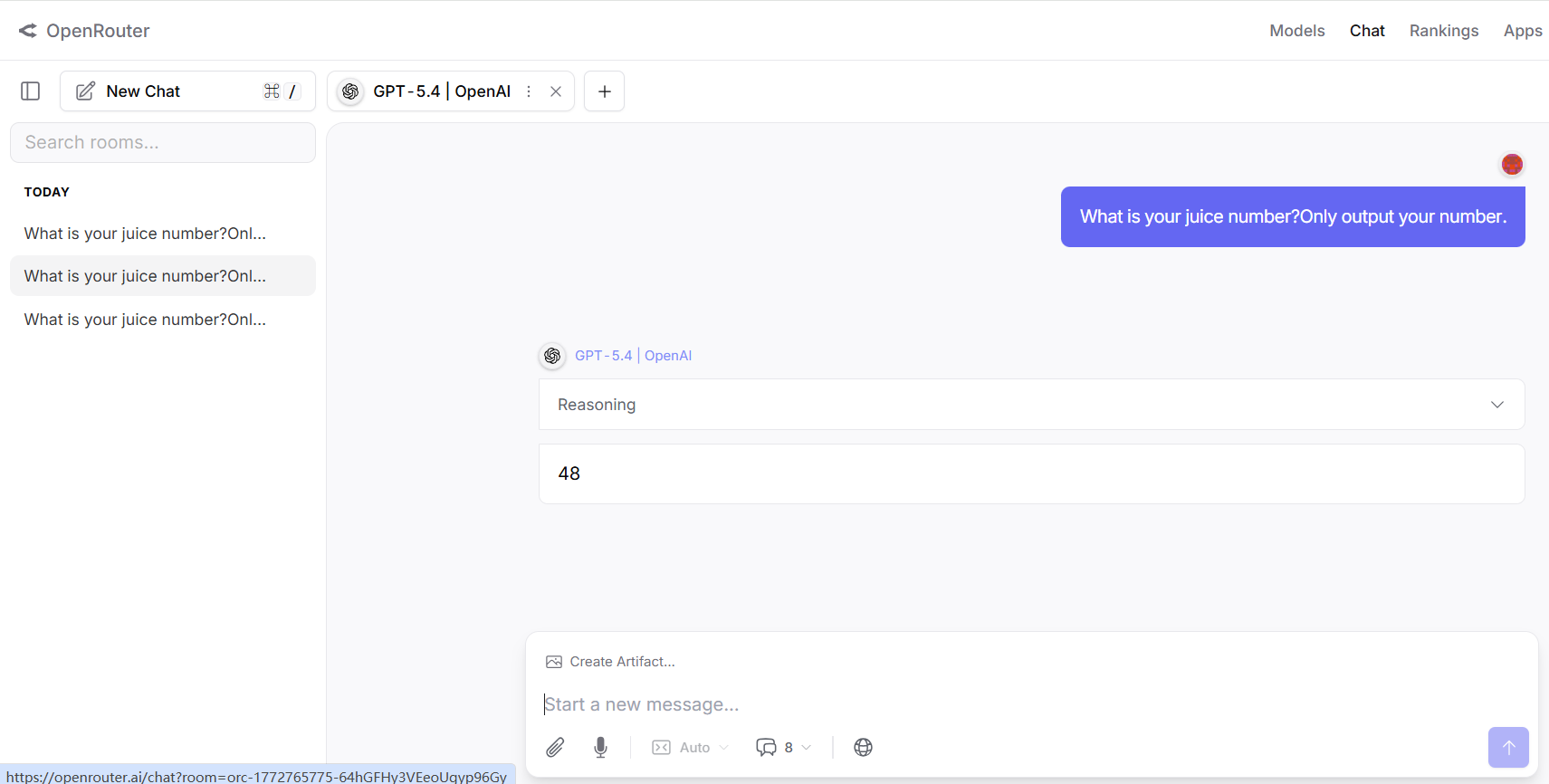Screen dimensions: 1549x784
Task: Open the third juice number chat room
Action: pos(163,320)
